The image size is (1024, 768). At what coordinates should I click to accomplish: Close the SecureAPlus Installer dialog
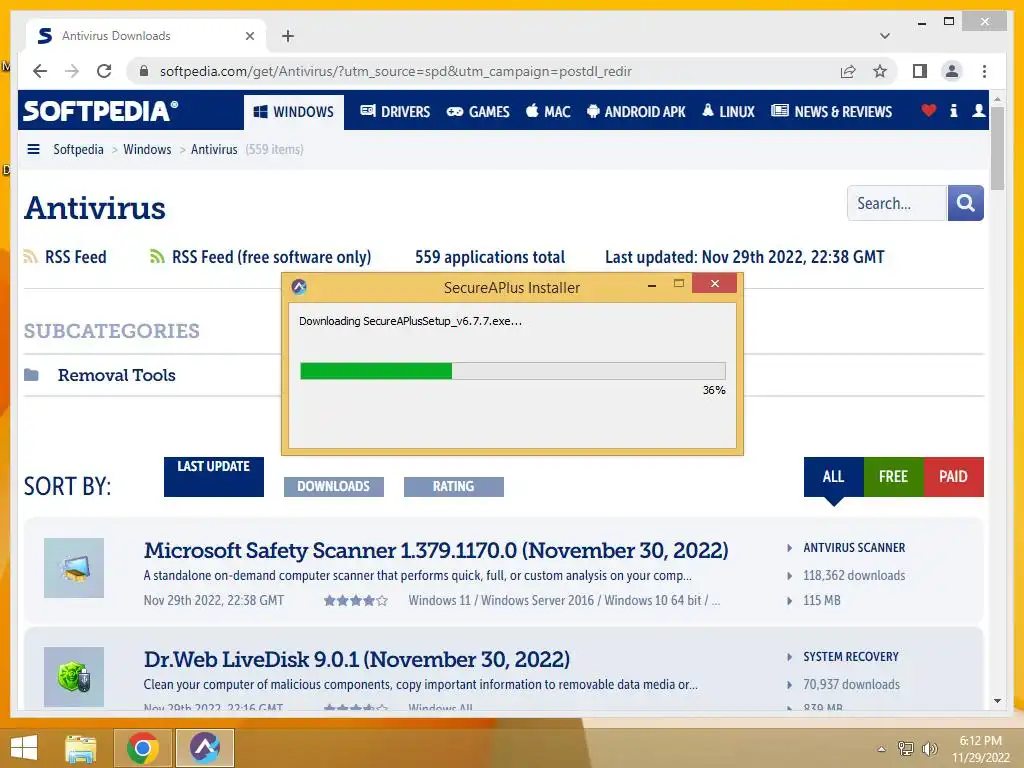(x=714, y=283)
